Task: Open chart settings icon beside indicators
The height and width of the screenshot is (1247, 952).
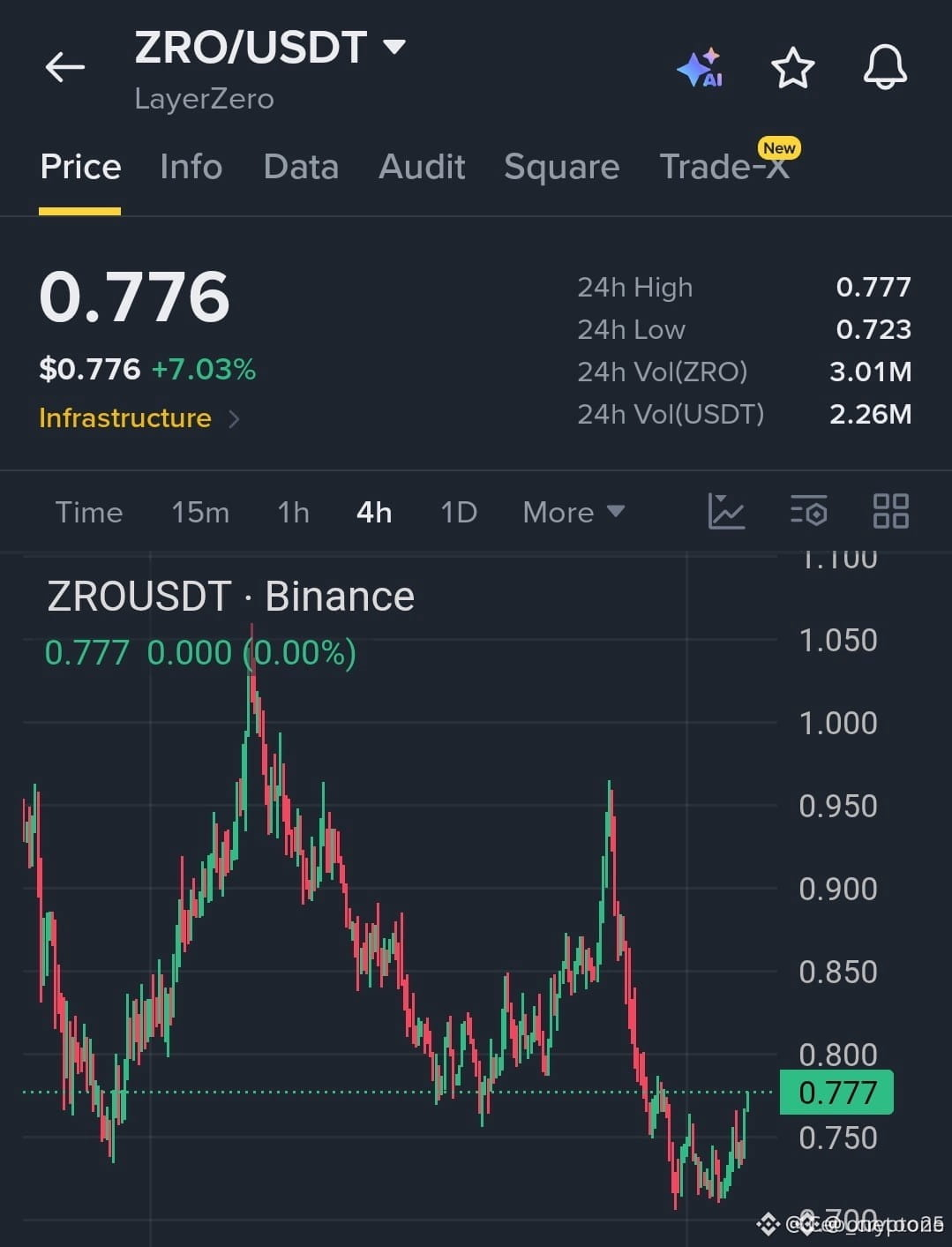Action: coord(808,511)
